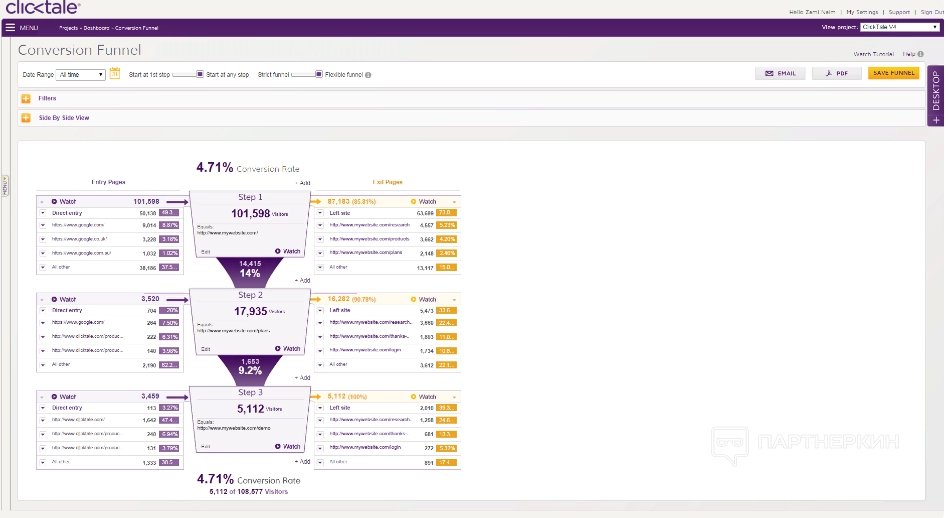Click +Add below Step 3
Viewport: 950px width, 518px height.
(303, 462)
